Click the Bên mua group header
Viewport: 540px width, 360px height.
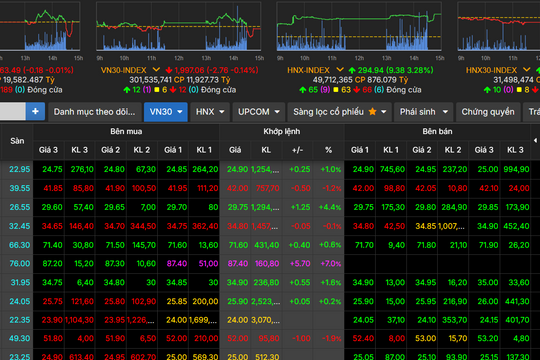(126, 132)
